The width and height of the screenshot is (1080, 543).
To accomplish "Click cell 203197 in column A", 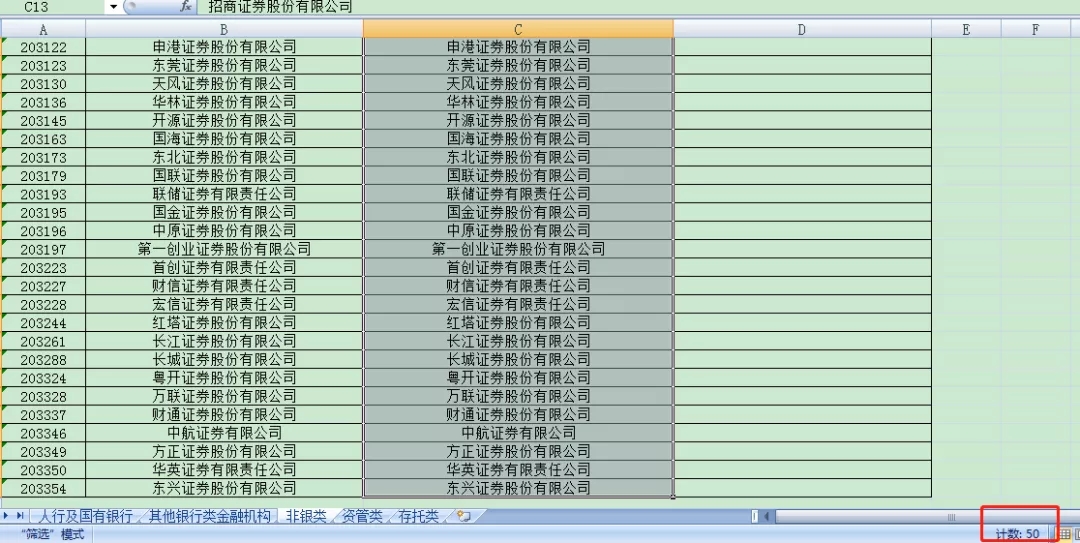I will [43, 249].
